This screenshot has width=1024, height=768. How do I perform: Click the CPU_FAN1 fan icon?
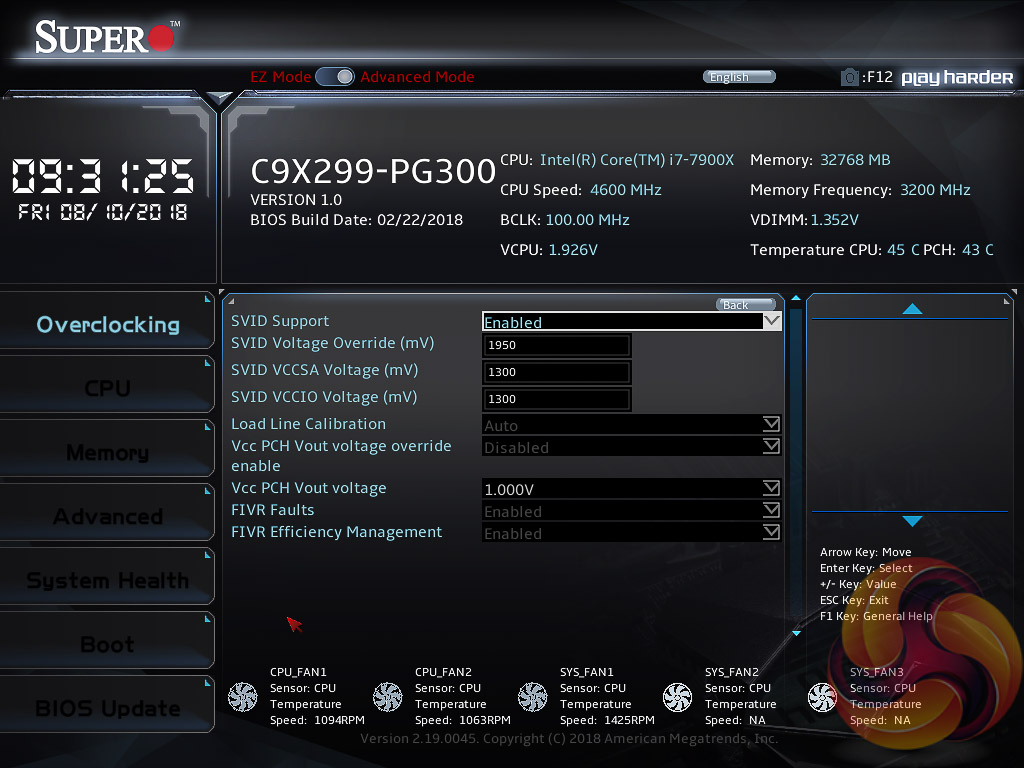click(x=243, y=697)
